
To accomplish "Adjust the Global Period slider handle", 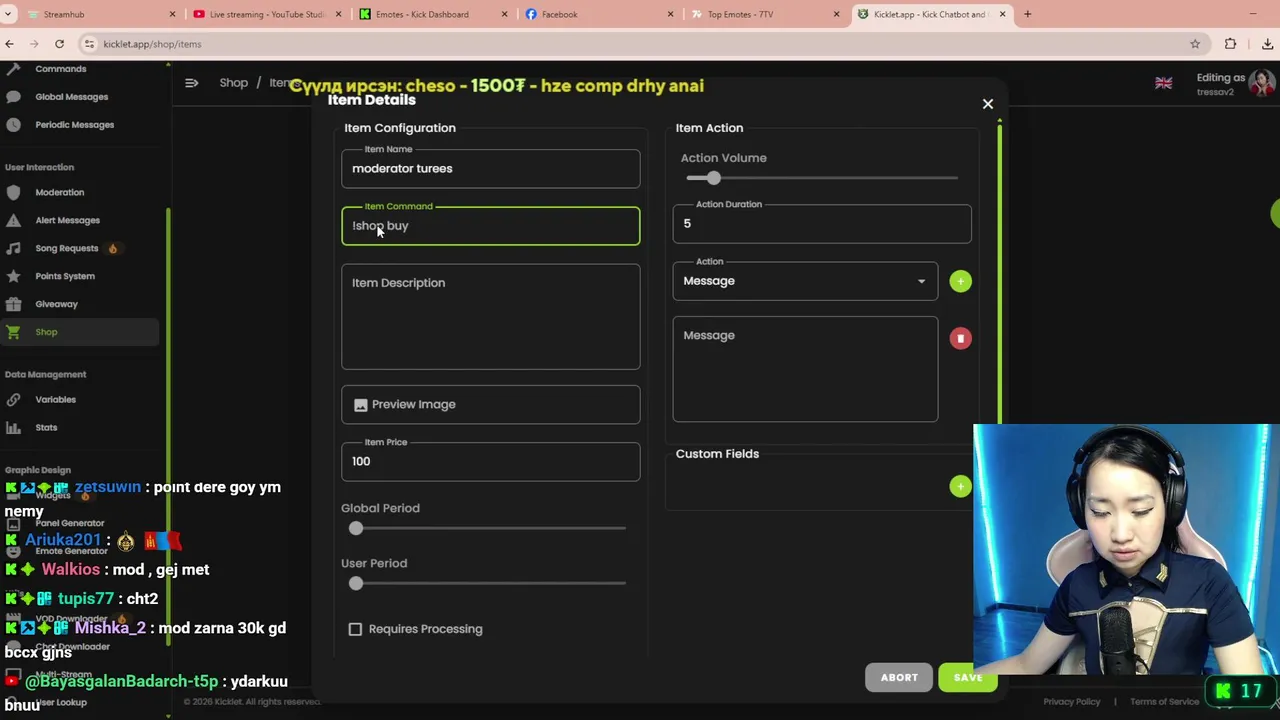I will 356,528.
